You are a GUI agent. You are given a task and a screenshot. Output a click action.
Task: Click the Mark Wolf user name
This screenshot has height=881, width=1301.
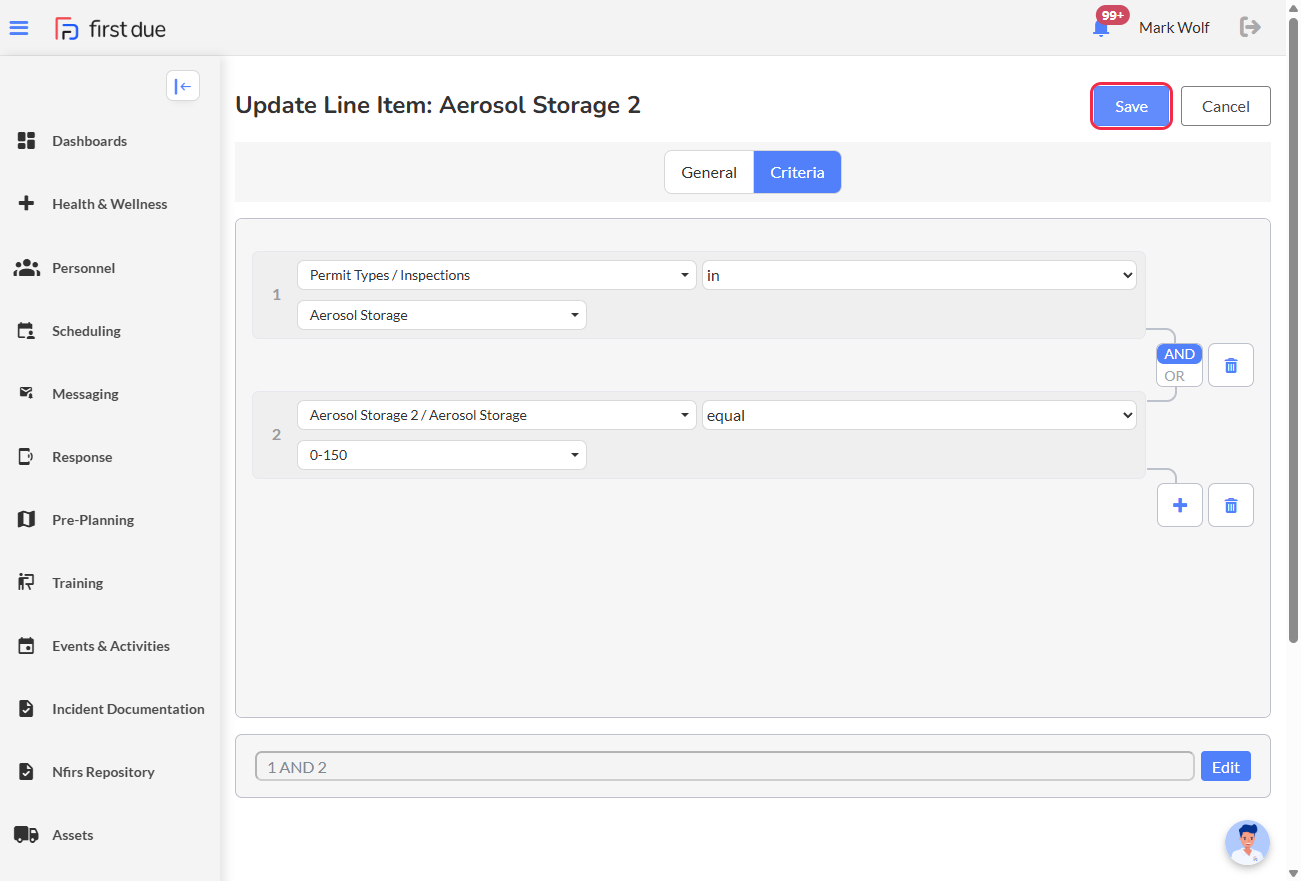pyautogui.click(x=1174, y=28)
